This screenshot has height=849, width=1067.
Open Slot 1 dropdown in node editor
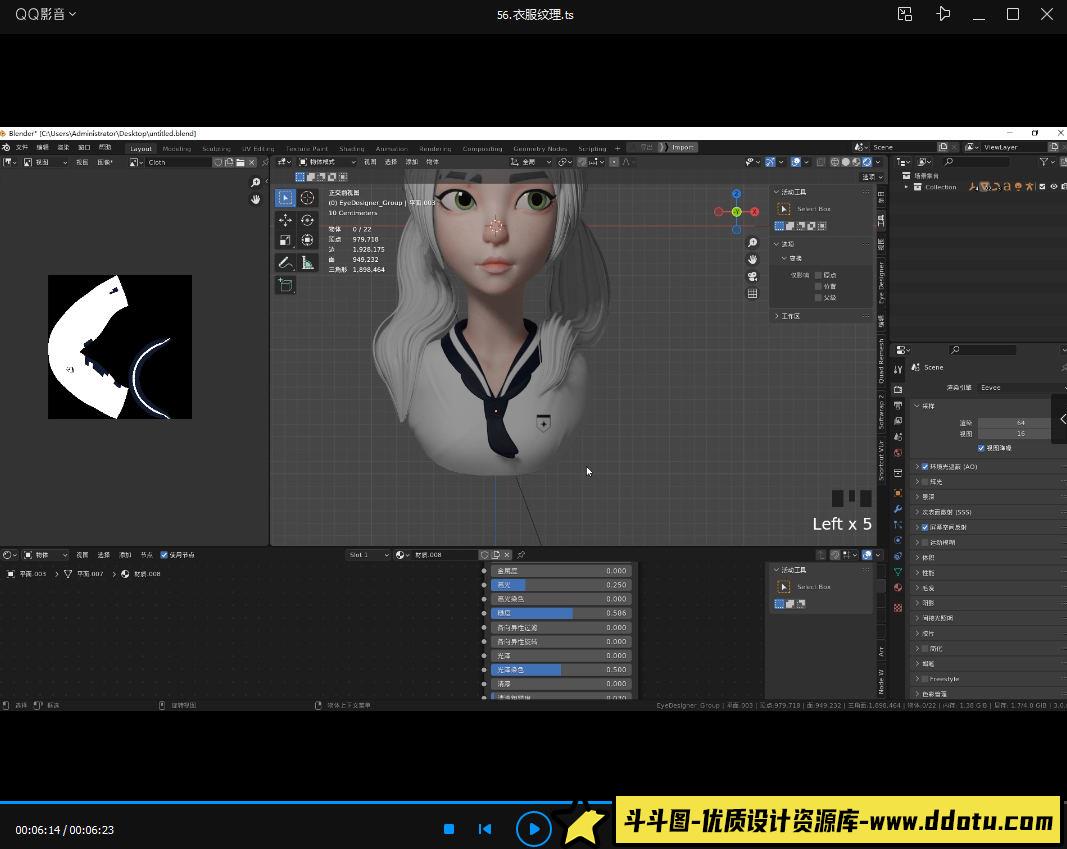tap(368, 555)
